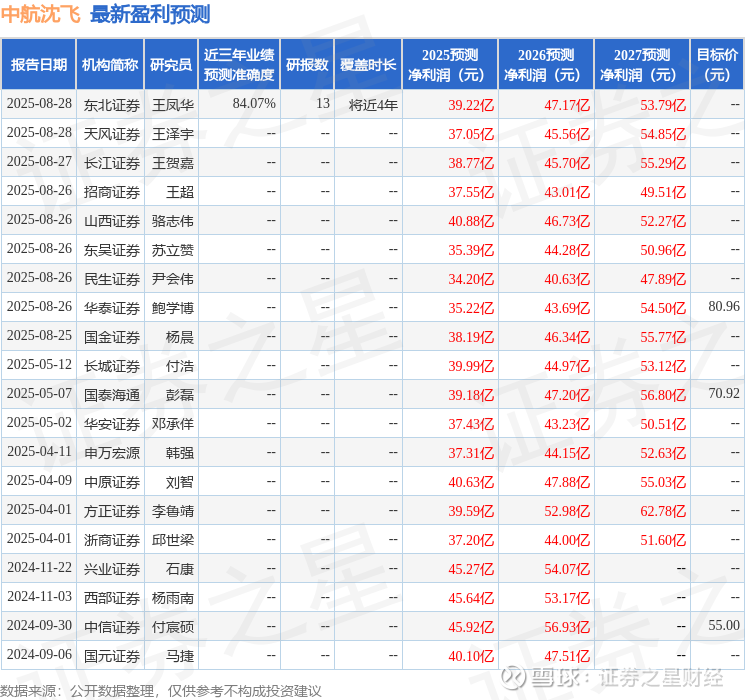This screenshot has height=700, width=745.
Task: Select the 2025-04-09 report date
Action: point(39,480)
